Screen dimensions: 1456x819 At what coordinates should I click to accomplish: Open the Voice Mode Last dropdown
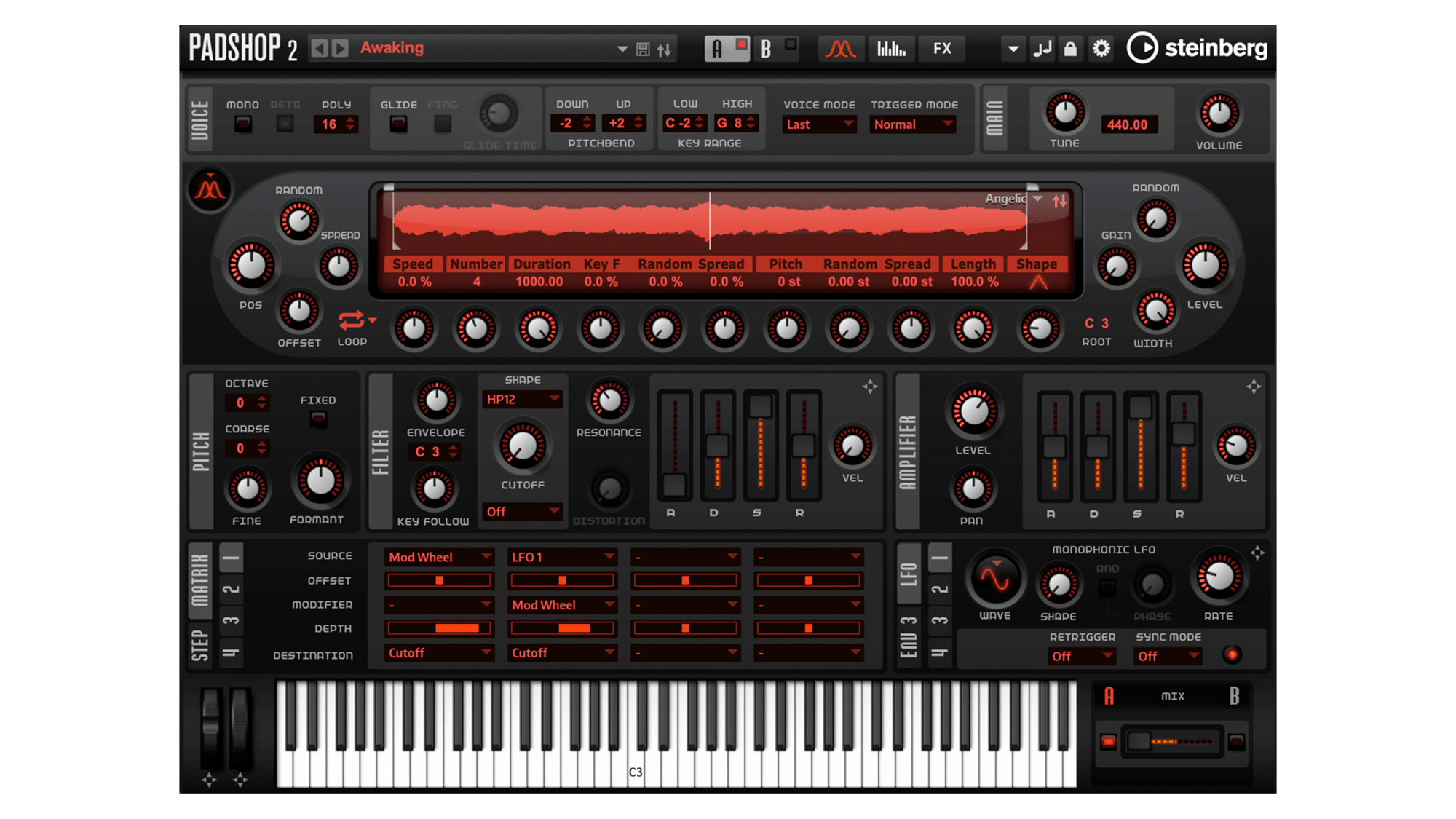(819, 124)
